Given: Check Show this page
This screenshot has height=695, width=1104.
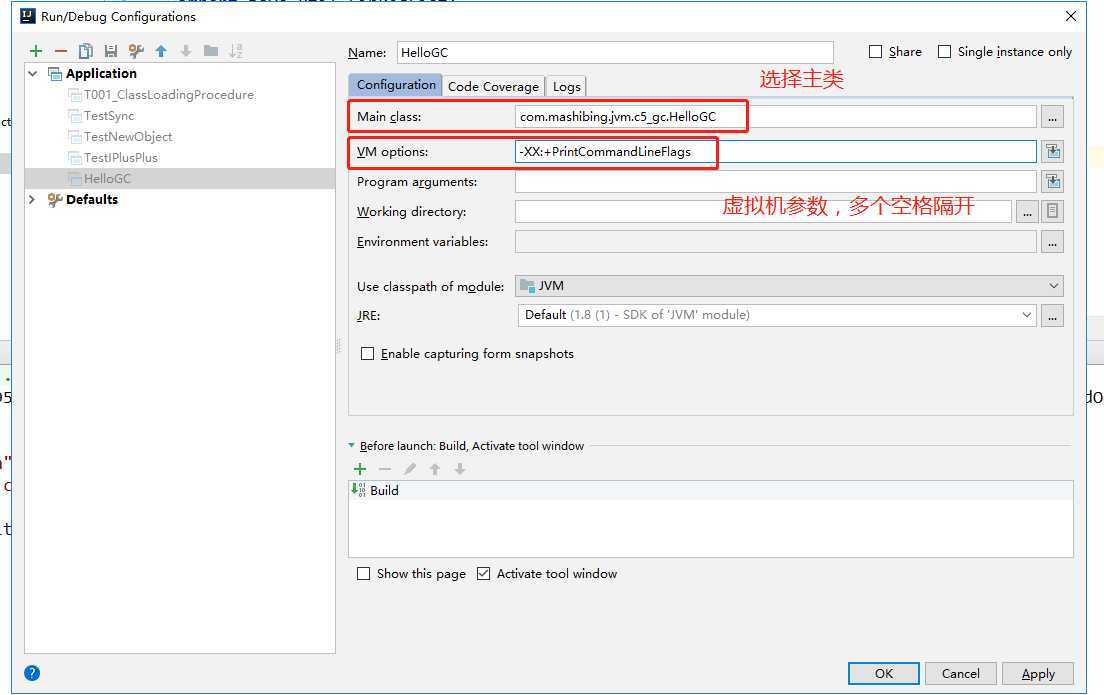Looking at the screenshot, I should (363, 574).
